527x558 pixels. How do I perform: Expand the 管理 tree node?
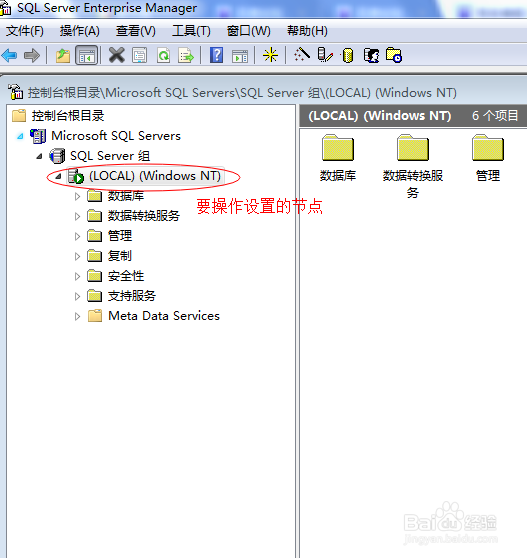tap(77, 236)
